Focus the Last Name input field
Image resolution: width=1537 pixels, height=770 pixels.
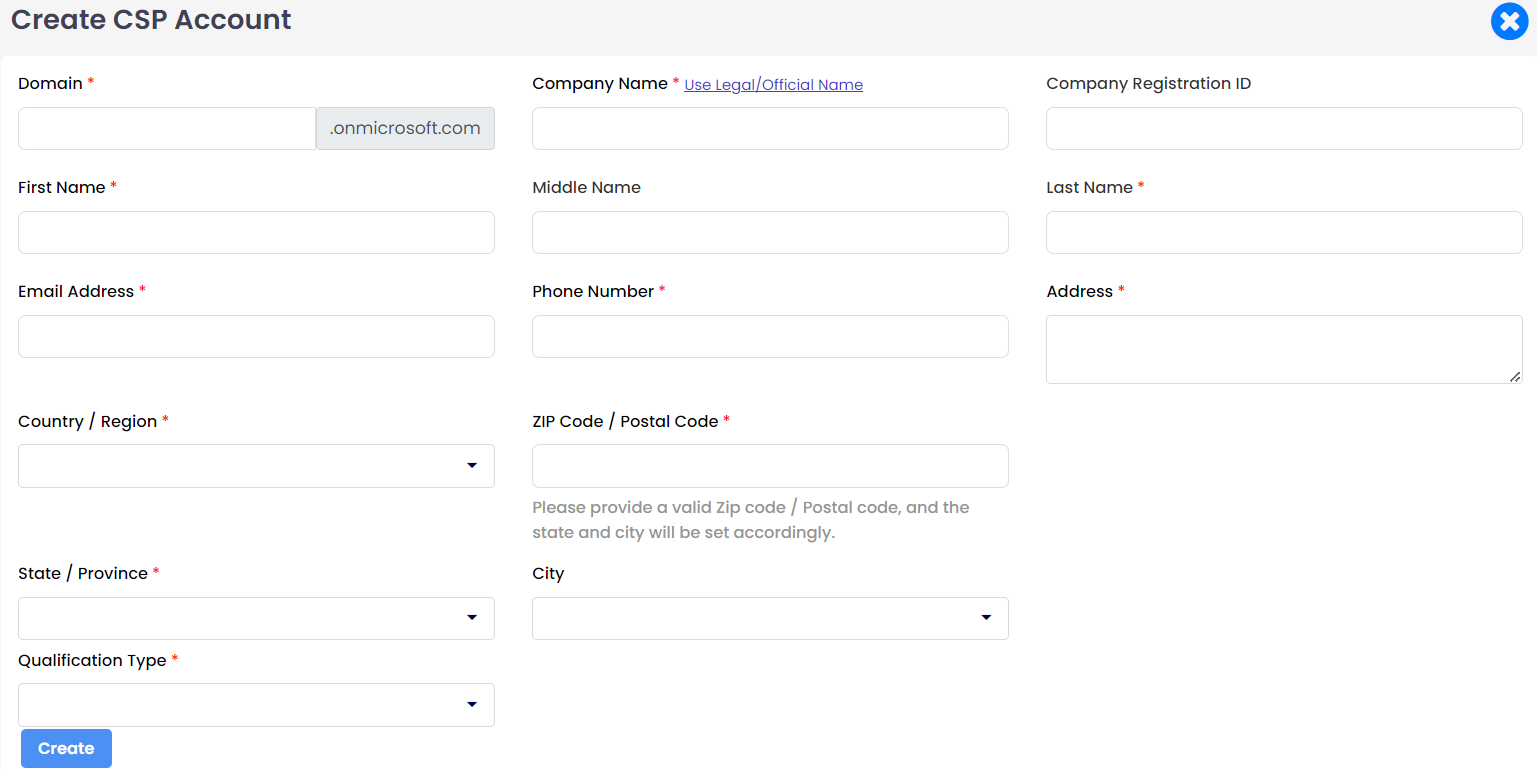(x=1284, y=232)
